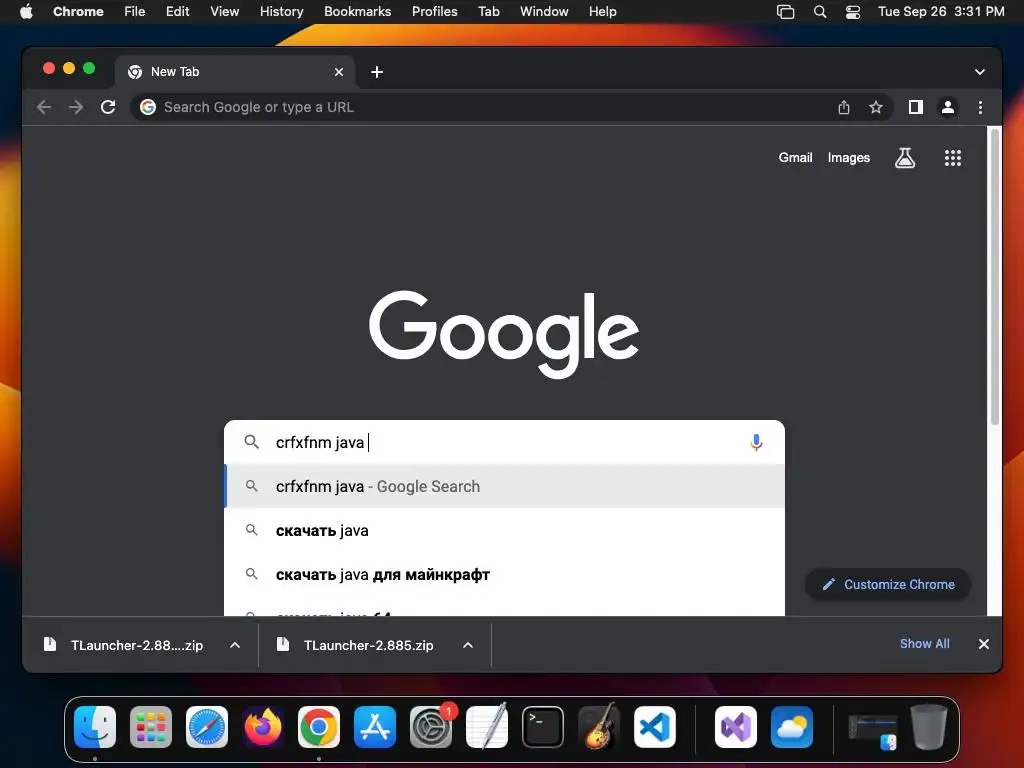Open Finder from the Dock
1024x768 pixels.
95,727
